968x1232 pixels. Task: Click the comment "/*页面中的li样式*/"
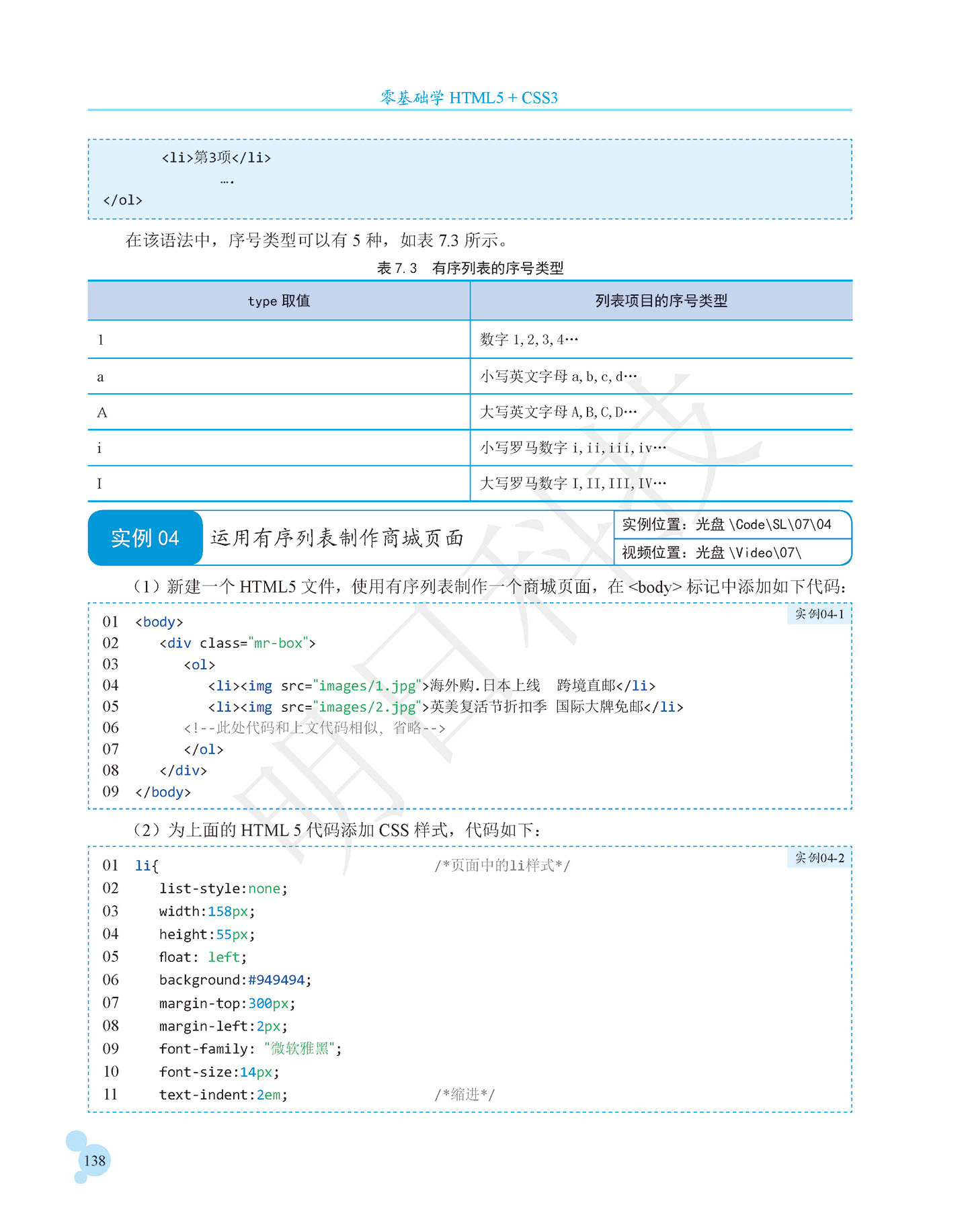[x=502, y=866]
